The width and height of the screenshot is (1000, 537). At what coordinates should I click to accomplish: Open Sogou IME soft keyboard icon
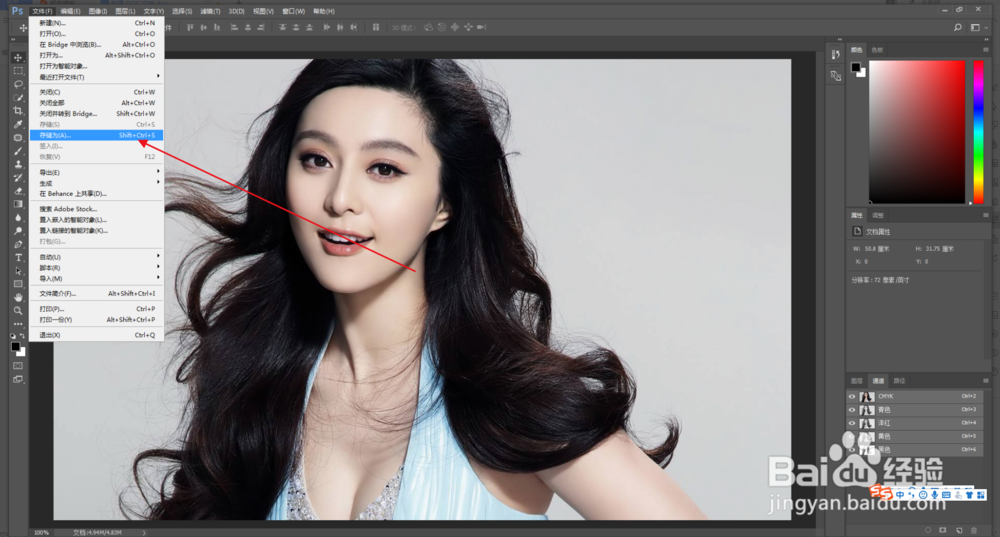946,495
